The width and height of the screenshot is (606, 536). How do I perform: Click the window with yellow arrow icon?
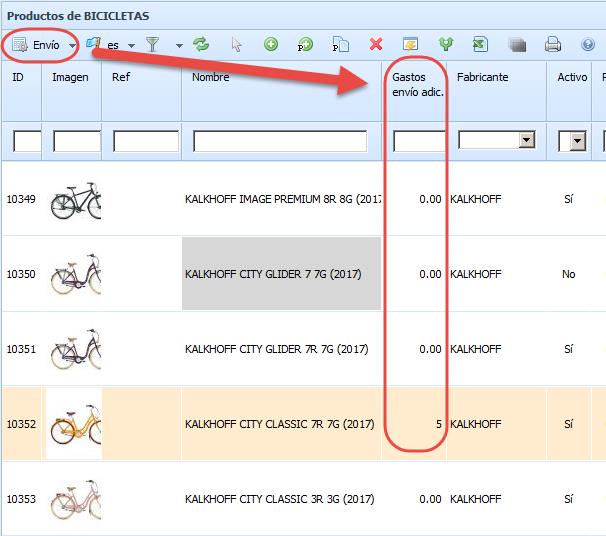tap(410, 44)
